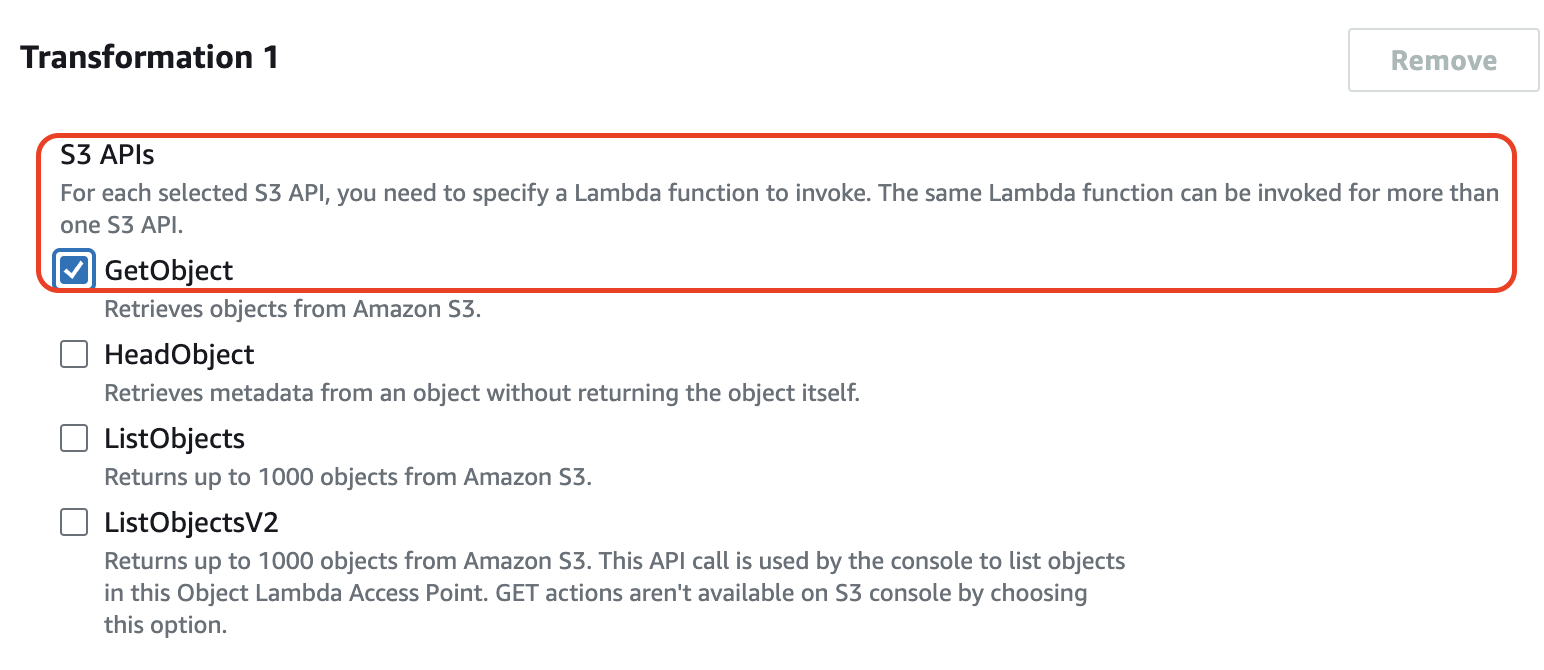
Task: Click the "Retrieves metadata from an object" description
Action: tap(482, 393)
